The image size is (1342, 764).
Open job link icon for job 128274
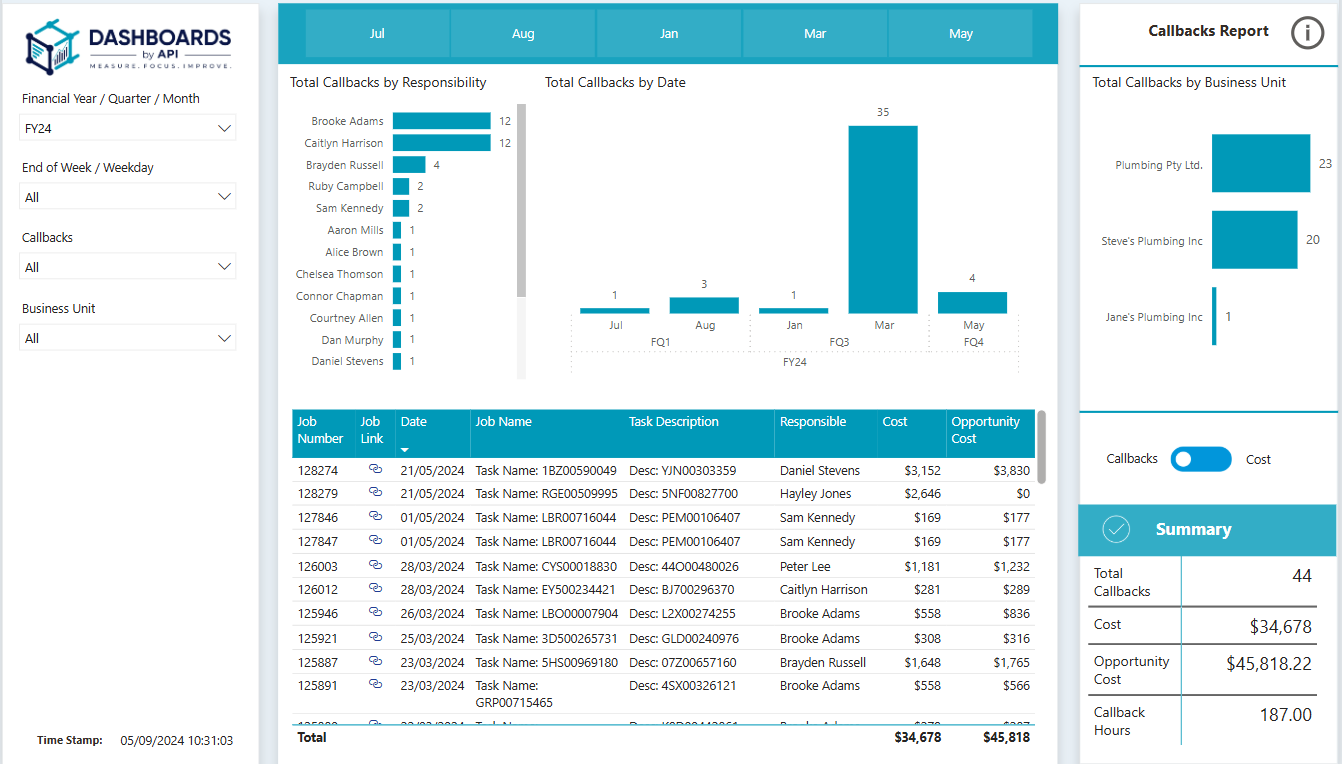coord(375,469)
